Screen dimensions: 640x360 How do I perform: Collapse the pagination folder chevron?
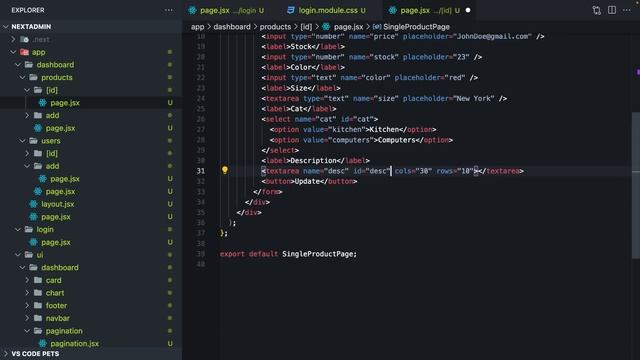pos(27,331)
